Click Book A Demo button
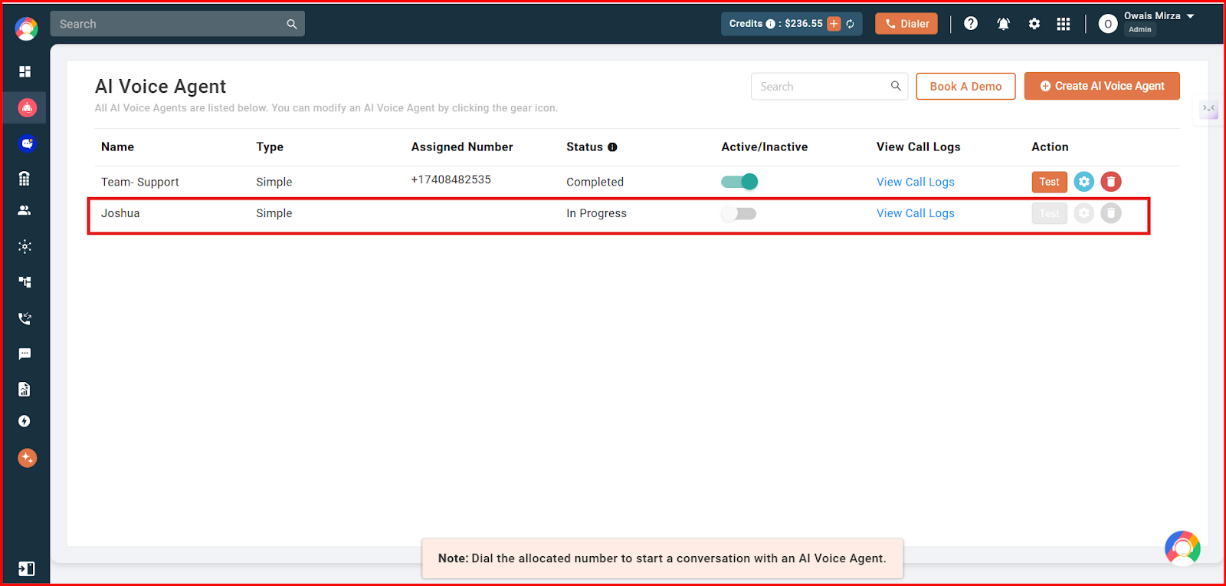 click(x=966, y=86)
